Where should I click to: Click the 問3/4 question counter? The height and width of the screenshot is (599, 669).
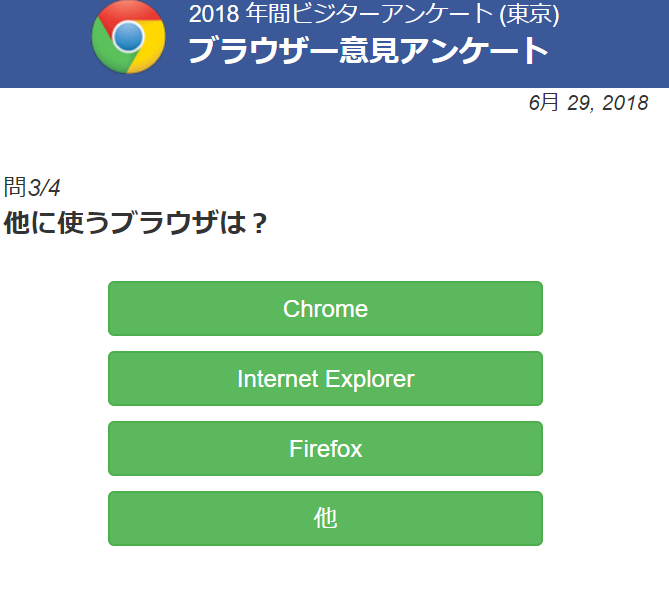[x=32, y=188]
